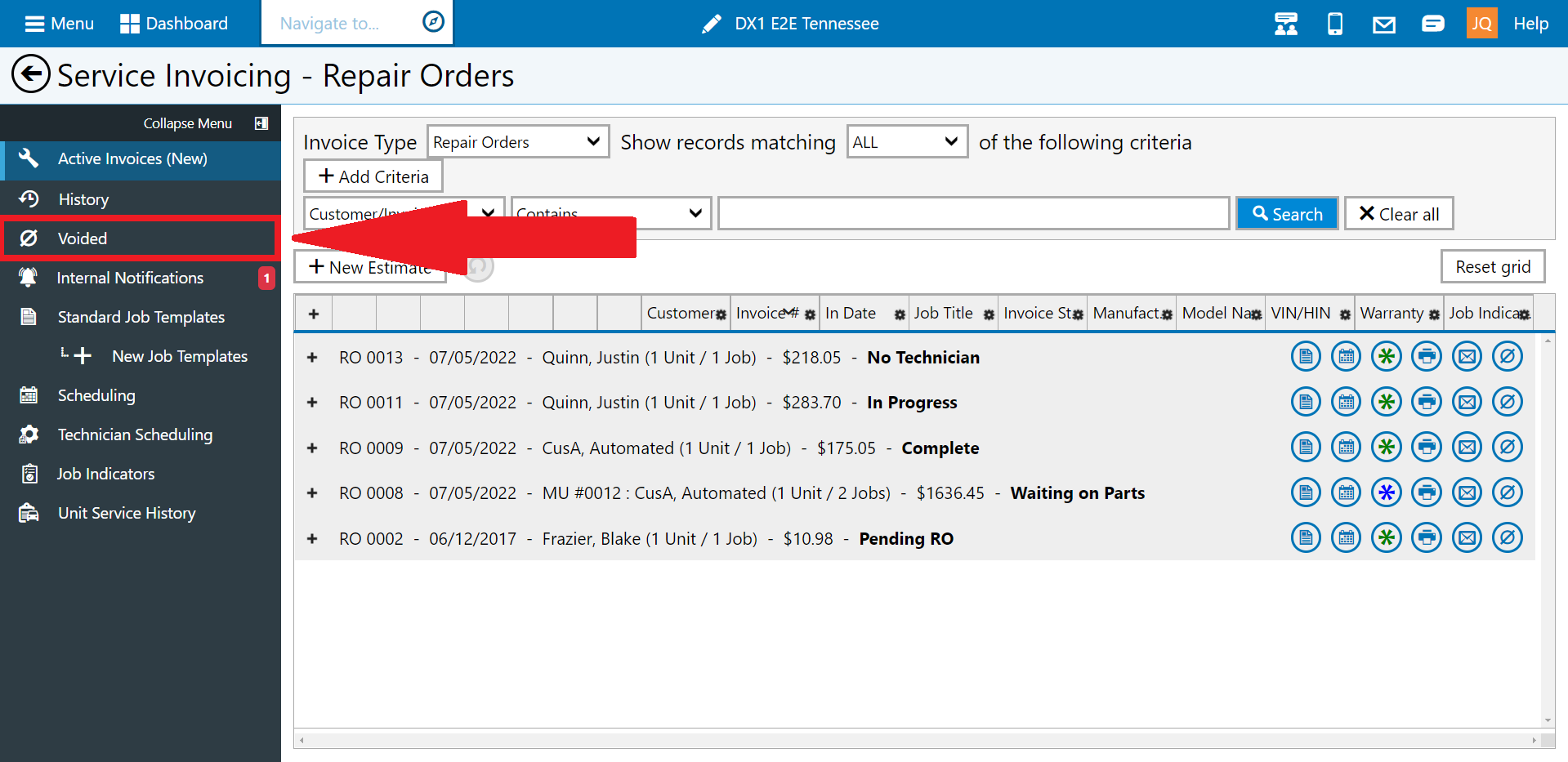This screenshot has height=762, width=1568.
Task: Email RO 0002 with its envelope icon
Action: 1467,537
